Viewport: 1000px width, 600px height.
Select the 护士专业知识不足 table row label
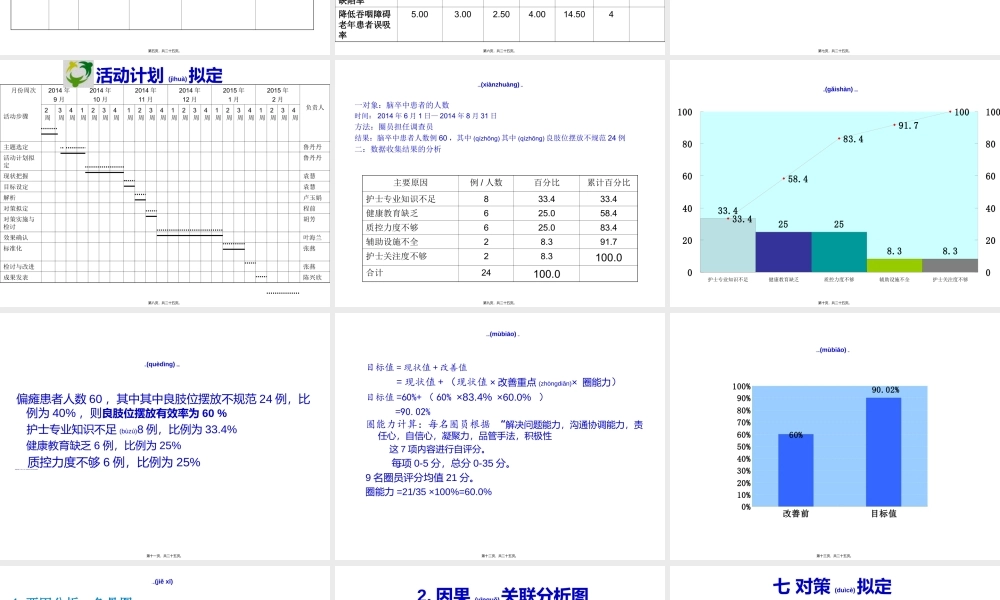pyautogui.click(x=401, y=199)
